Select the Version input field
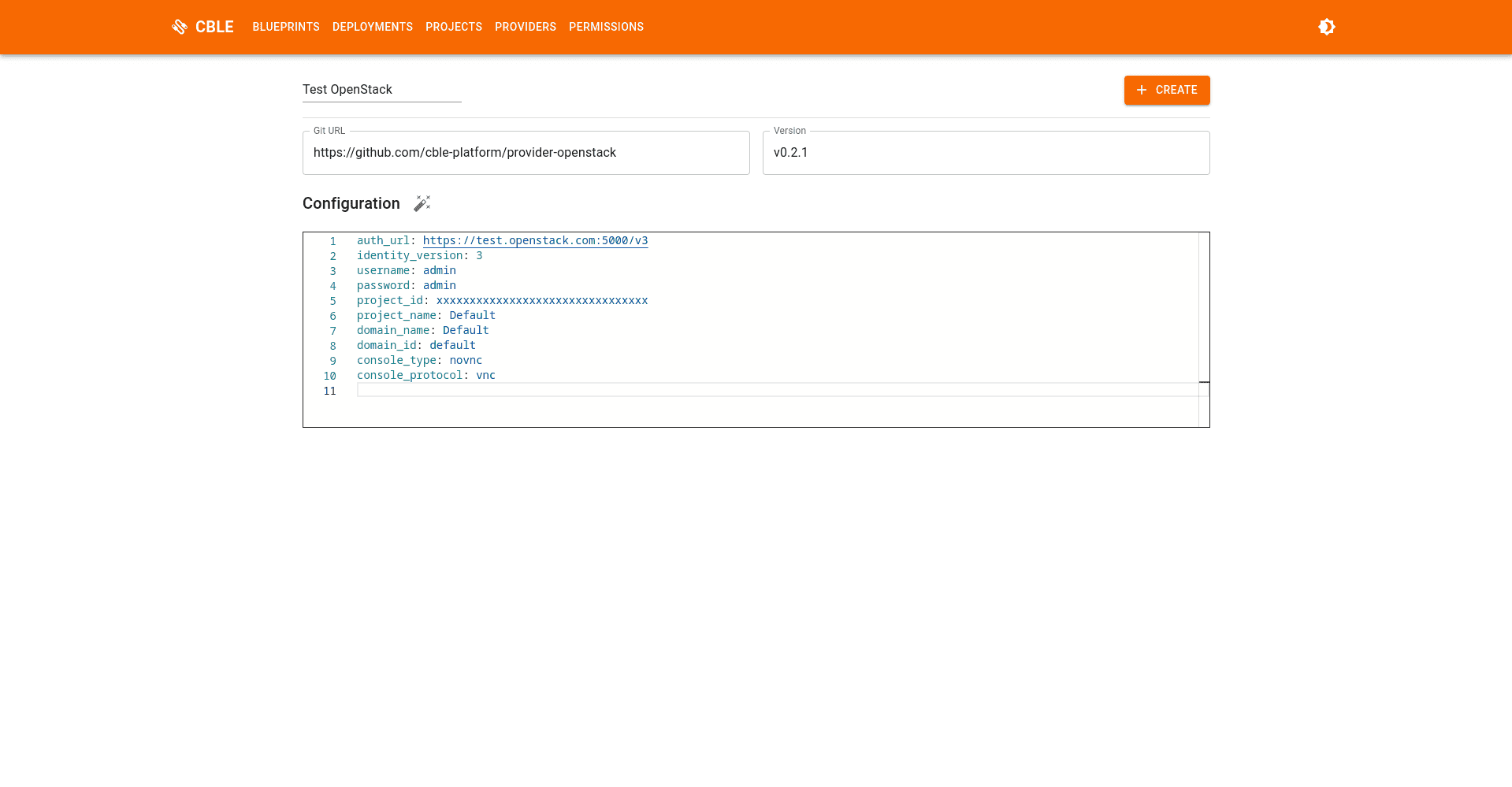 point(986,153)
